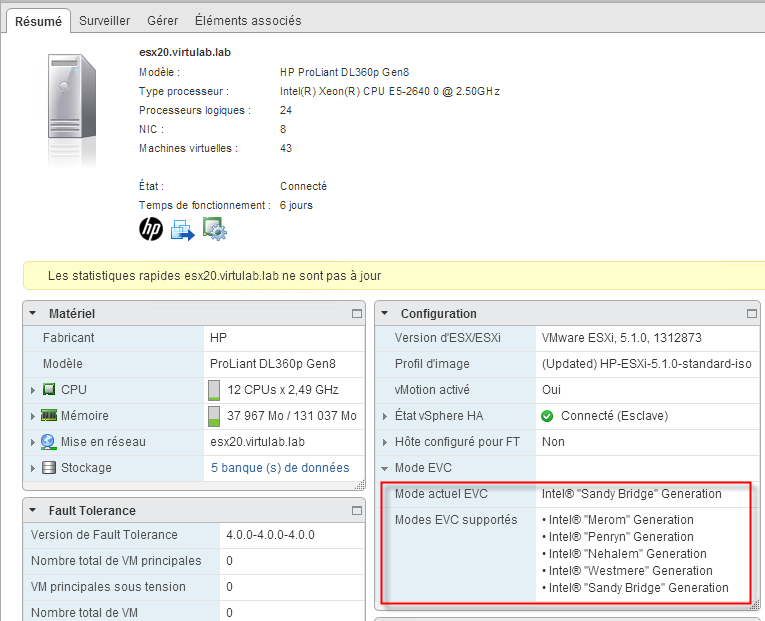Viewport: 765px width, 621px height.
Task: Click ProLiant DL360p Gen8 in Matériel panel
Action: click(273, 363)
